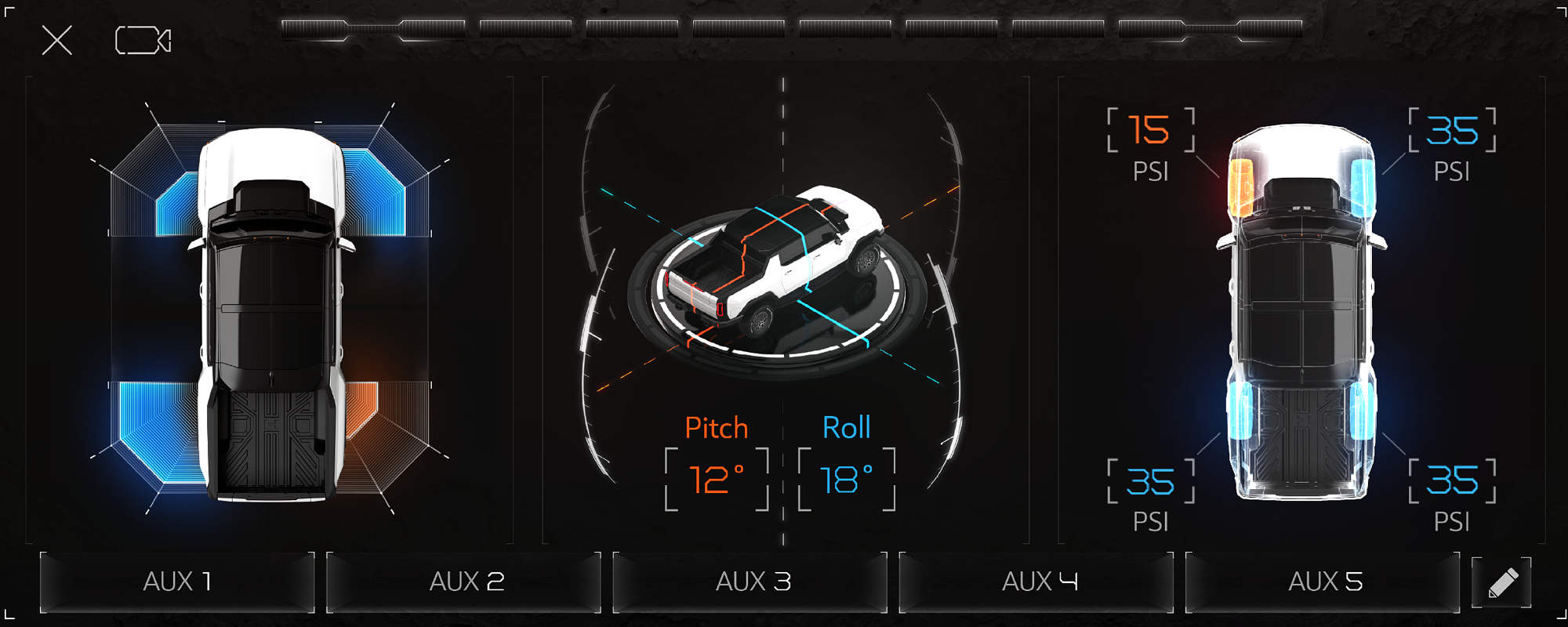Select the orange front-left tire icon
Image resolution: width=1568 pixels, height=627 pixels.
tap(1240, 188)
